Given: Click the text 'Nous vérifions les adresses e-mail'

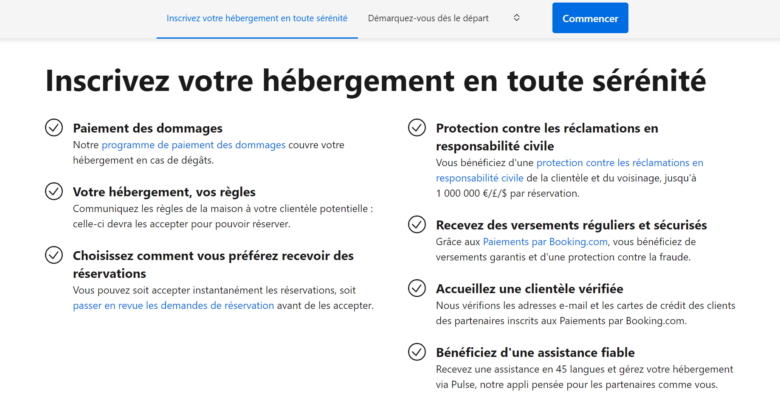Looking at the screenshot, I should 518,305.
